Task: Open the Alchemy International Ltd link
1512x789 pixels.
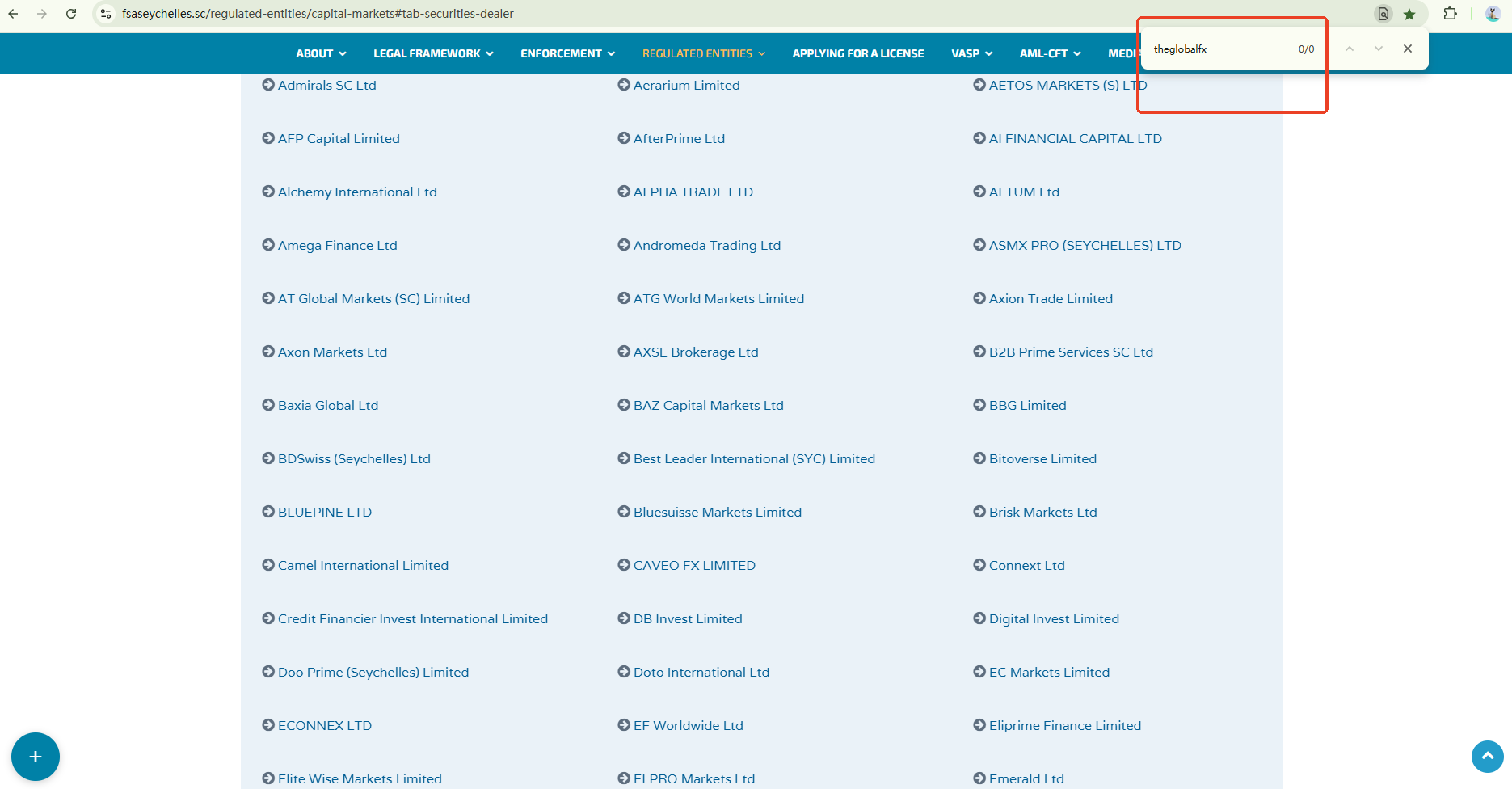Action: 357,192
